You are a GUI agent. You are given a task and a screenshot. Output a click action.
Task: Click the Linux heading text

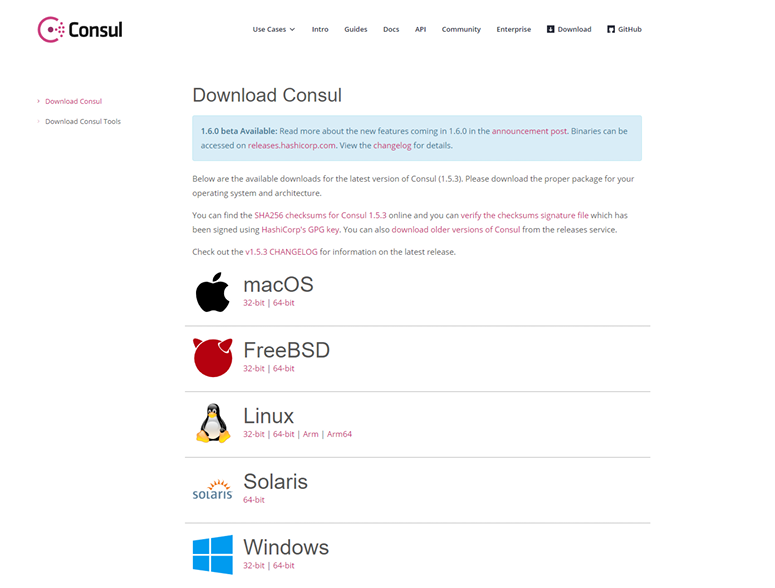click(268, 416)
